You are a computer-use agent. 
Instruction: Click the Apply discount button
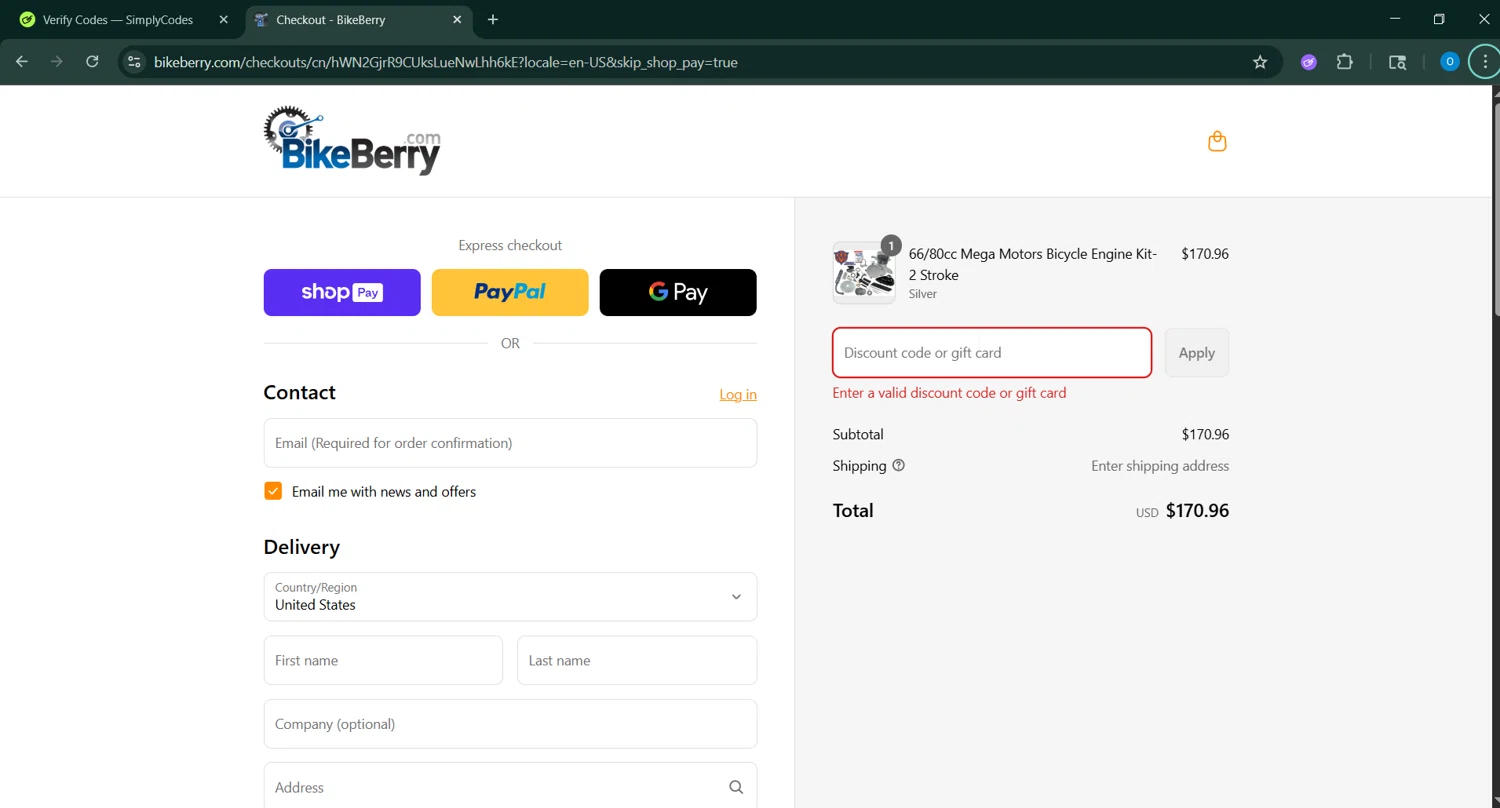pos(1197,353)
